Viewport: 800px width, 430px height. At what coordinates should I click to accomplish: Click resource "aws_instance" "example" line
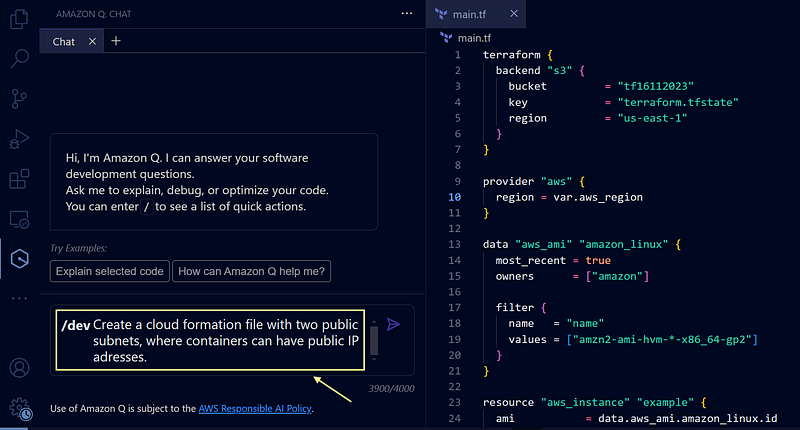point(594,402)
